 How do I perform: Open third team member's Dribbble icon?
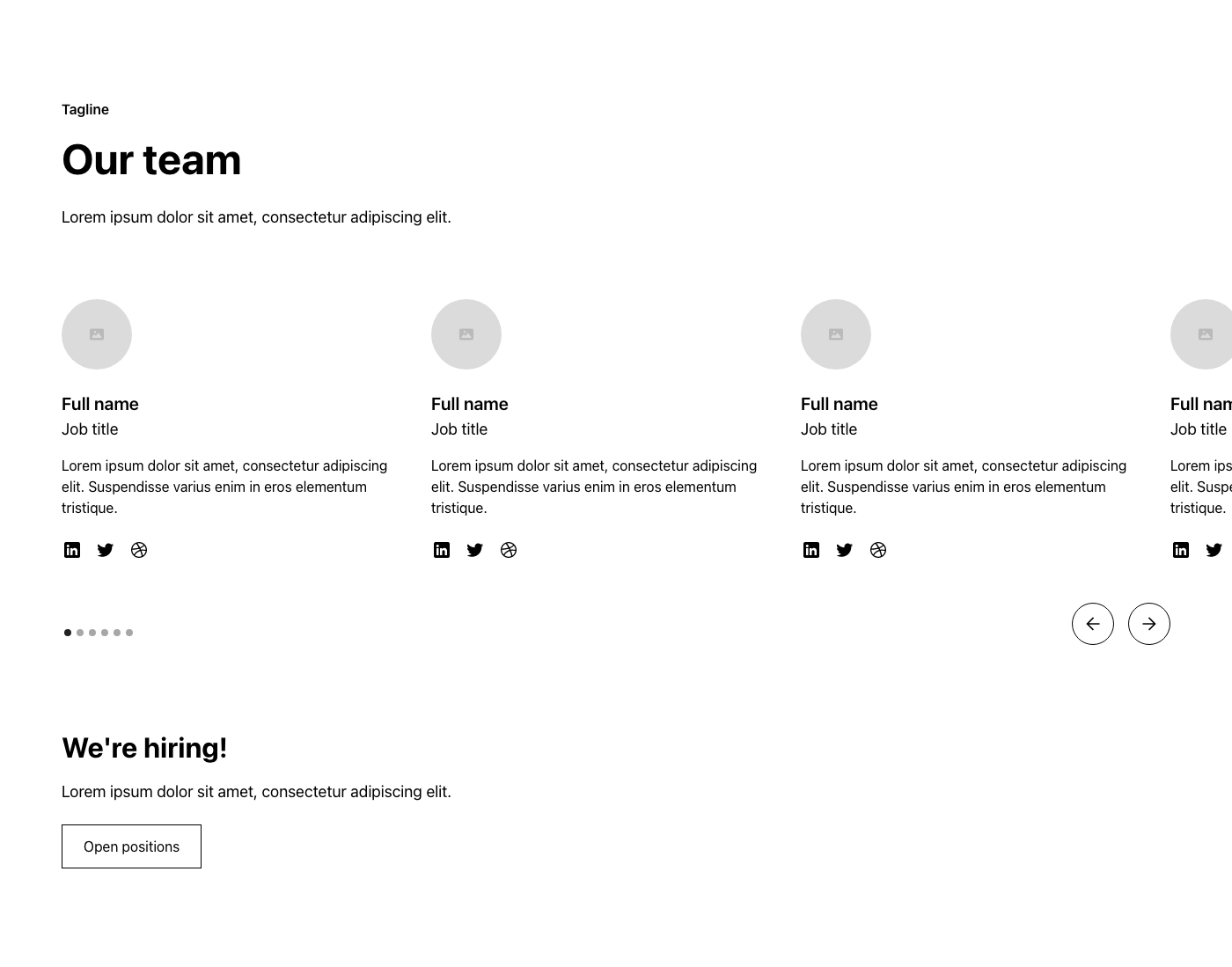878,550
